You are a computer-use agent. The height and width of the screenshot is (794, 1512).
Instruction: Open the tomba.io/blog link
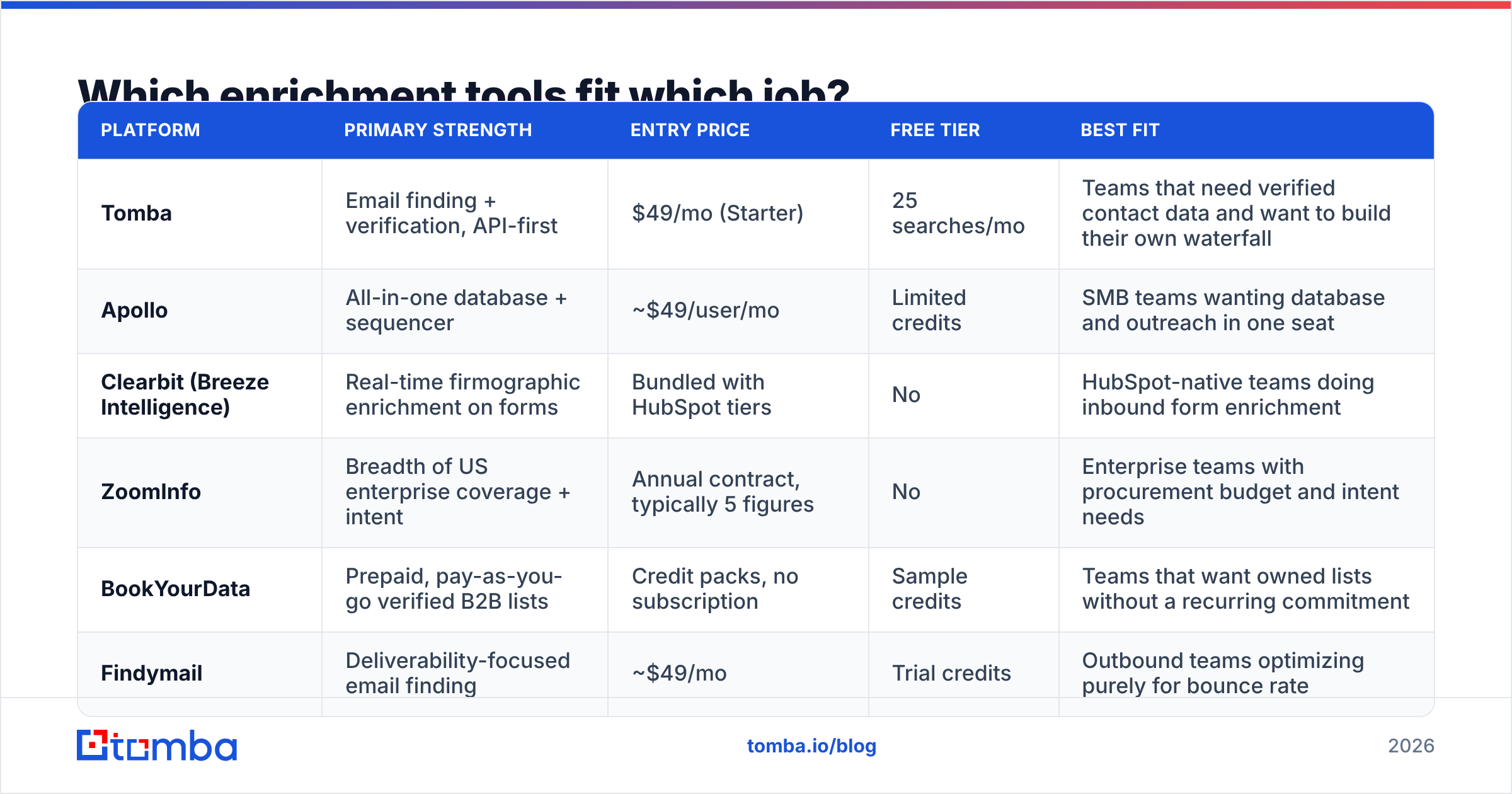pyautogui.click(x=811, y=746)
